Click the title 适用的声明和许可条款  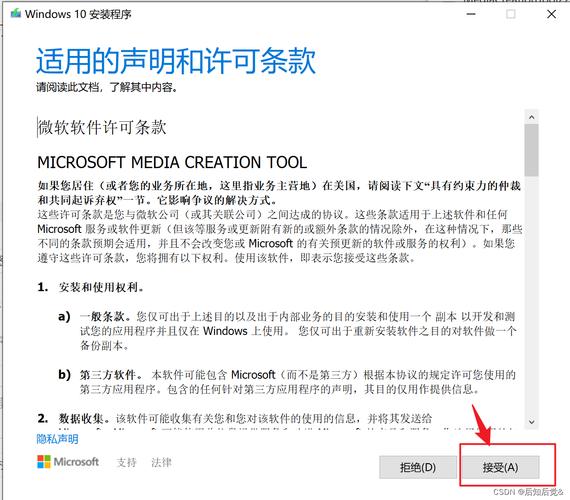[x=176, y=61]
